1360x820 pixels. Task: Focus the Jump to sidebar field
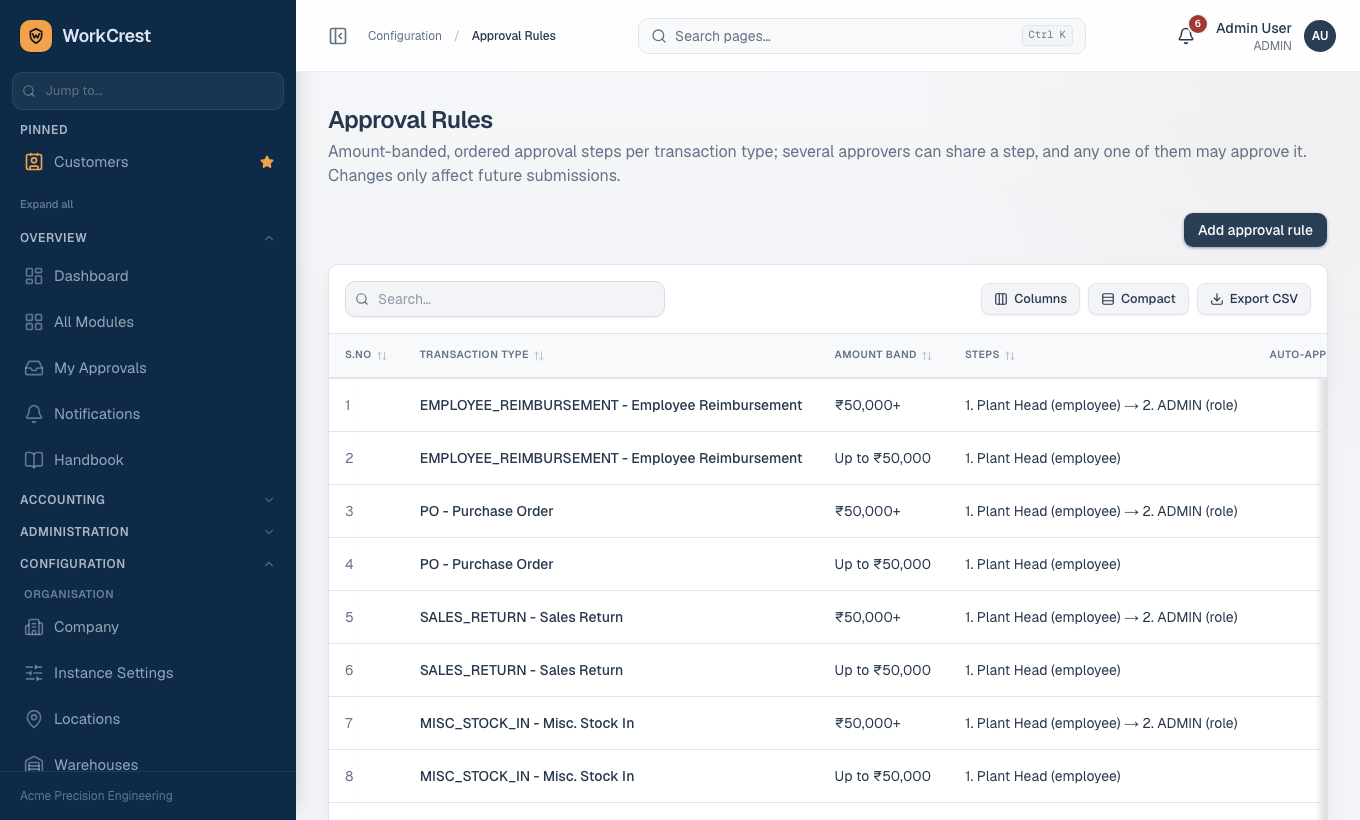coord(148,91)
